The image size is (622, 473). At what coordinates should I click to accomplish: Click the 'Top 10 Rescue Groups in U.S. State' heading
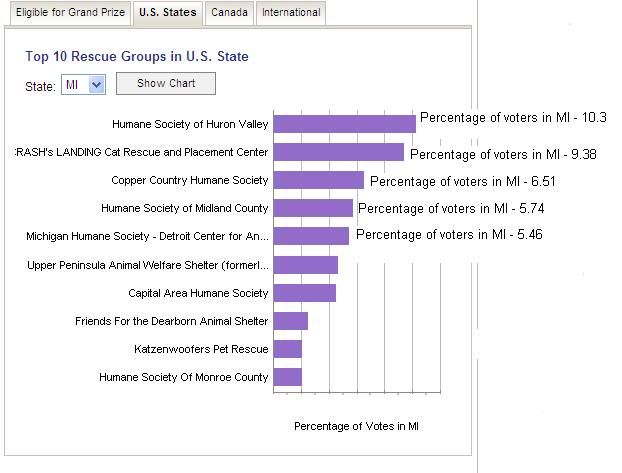(x=137, y=56)
